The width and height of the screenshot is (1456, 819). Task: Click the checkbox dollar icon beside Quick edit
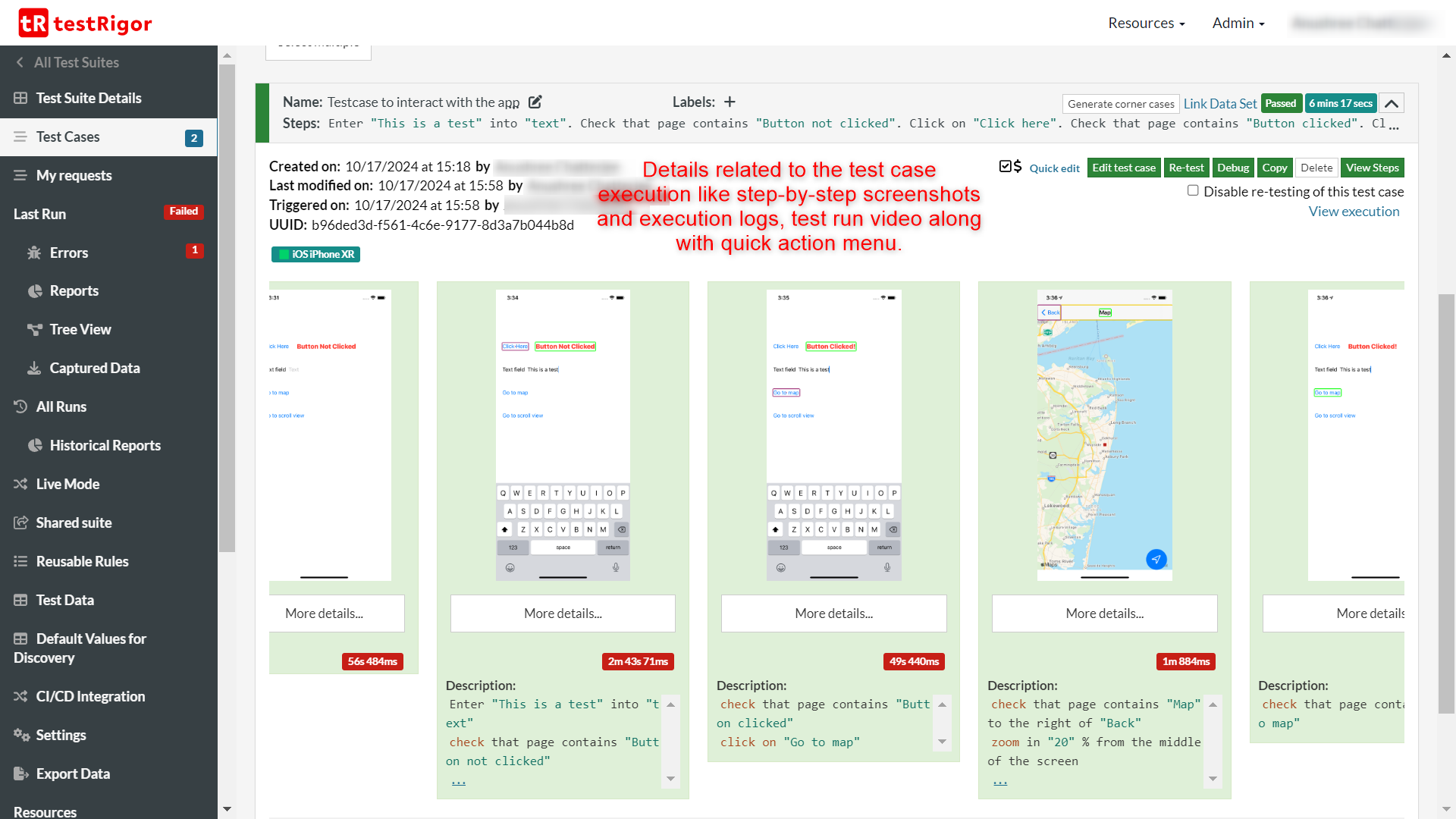click(x=1010, y=167)
